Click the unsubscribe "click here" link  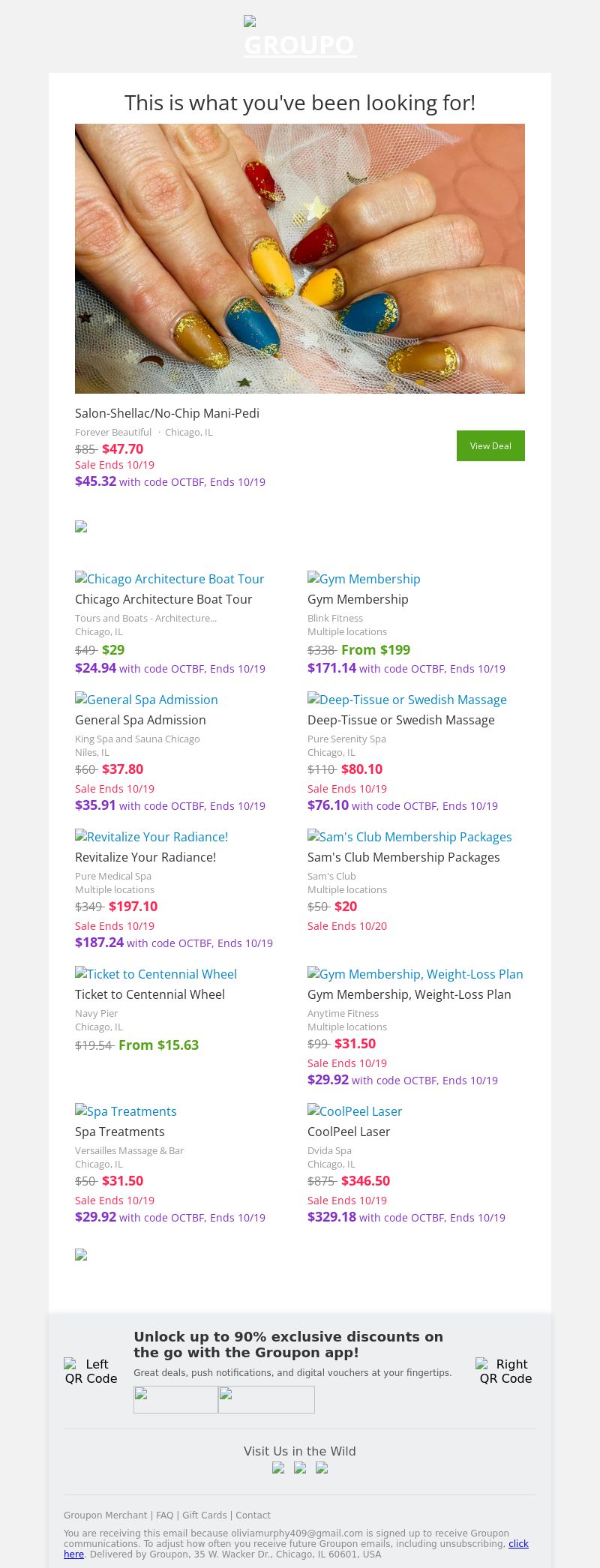click(518, 1543)
